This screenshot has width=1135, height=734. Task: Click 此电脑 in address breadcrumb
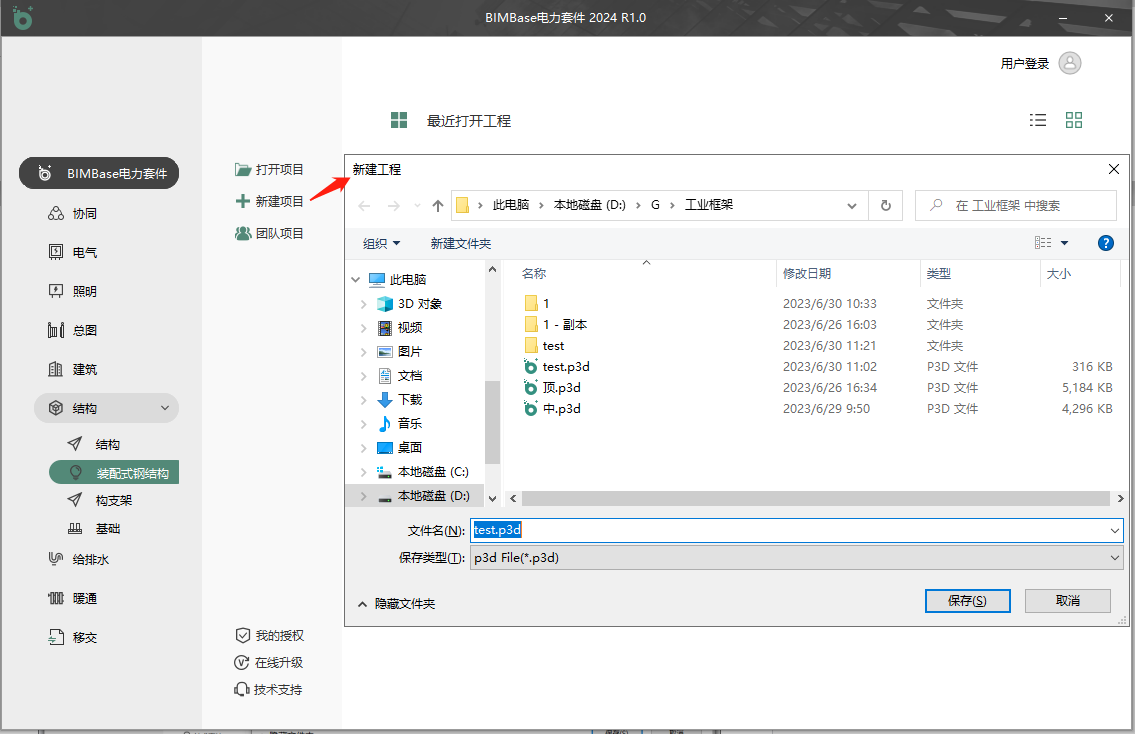click(510, 205)
